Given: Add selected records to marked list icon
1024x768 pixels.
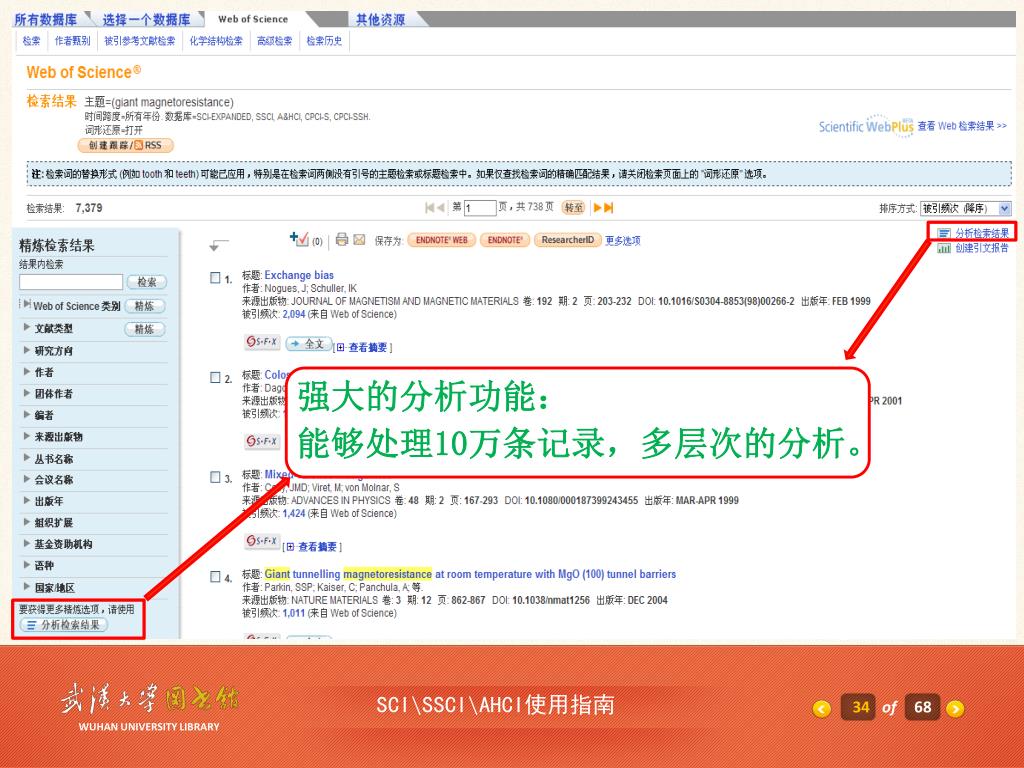Looking at the screenshot, I should tap(299, 239).
